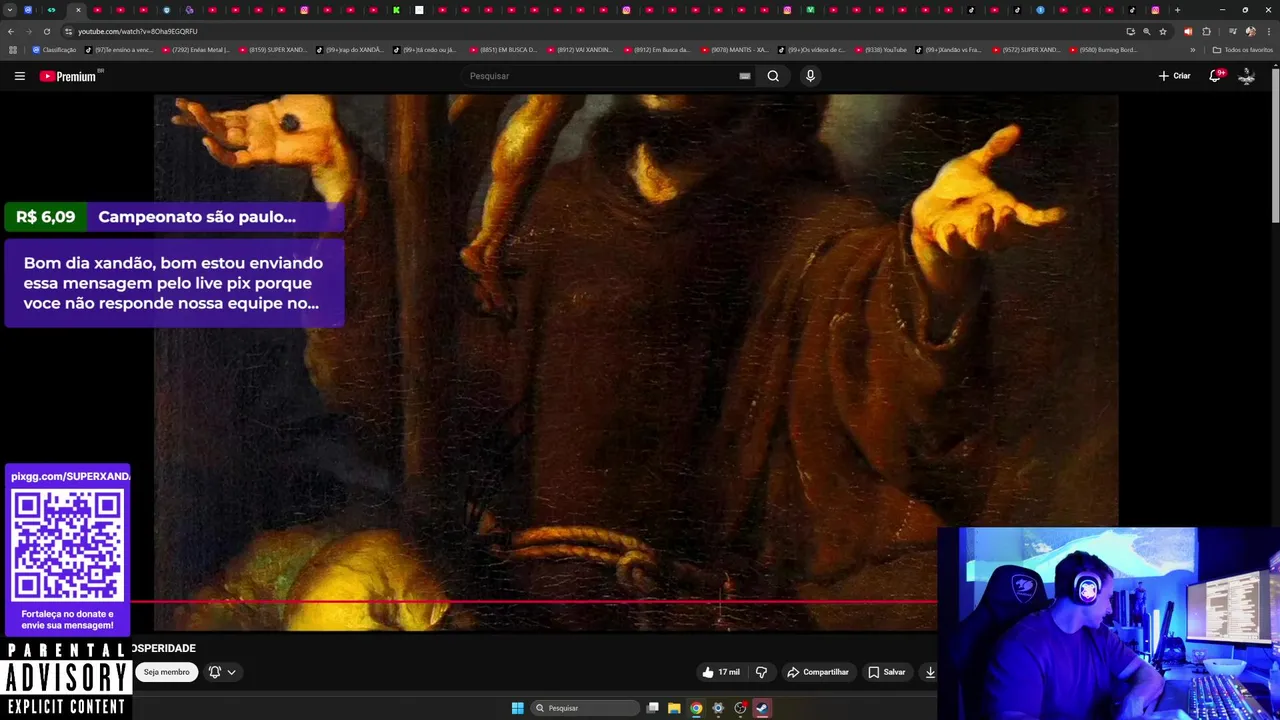Open the media control icon in Chrome toolbar
The image size is (1280, 720).
click(x=1233, y=31)
